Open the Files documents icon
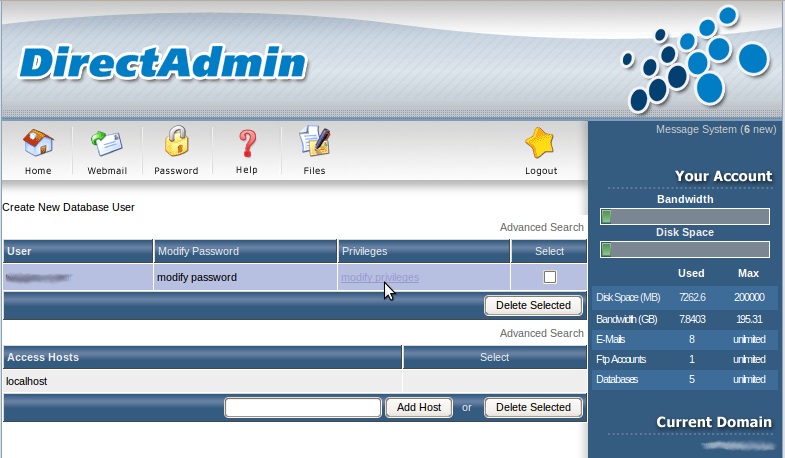 coord(314,142)
